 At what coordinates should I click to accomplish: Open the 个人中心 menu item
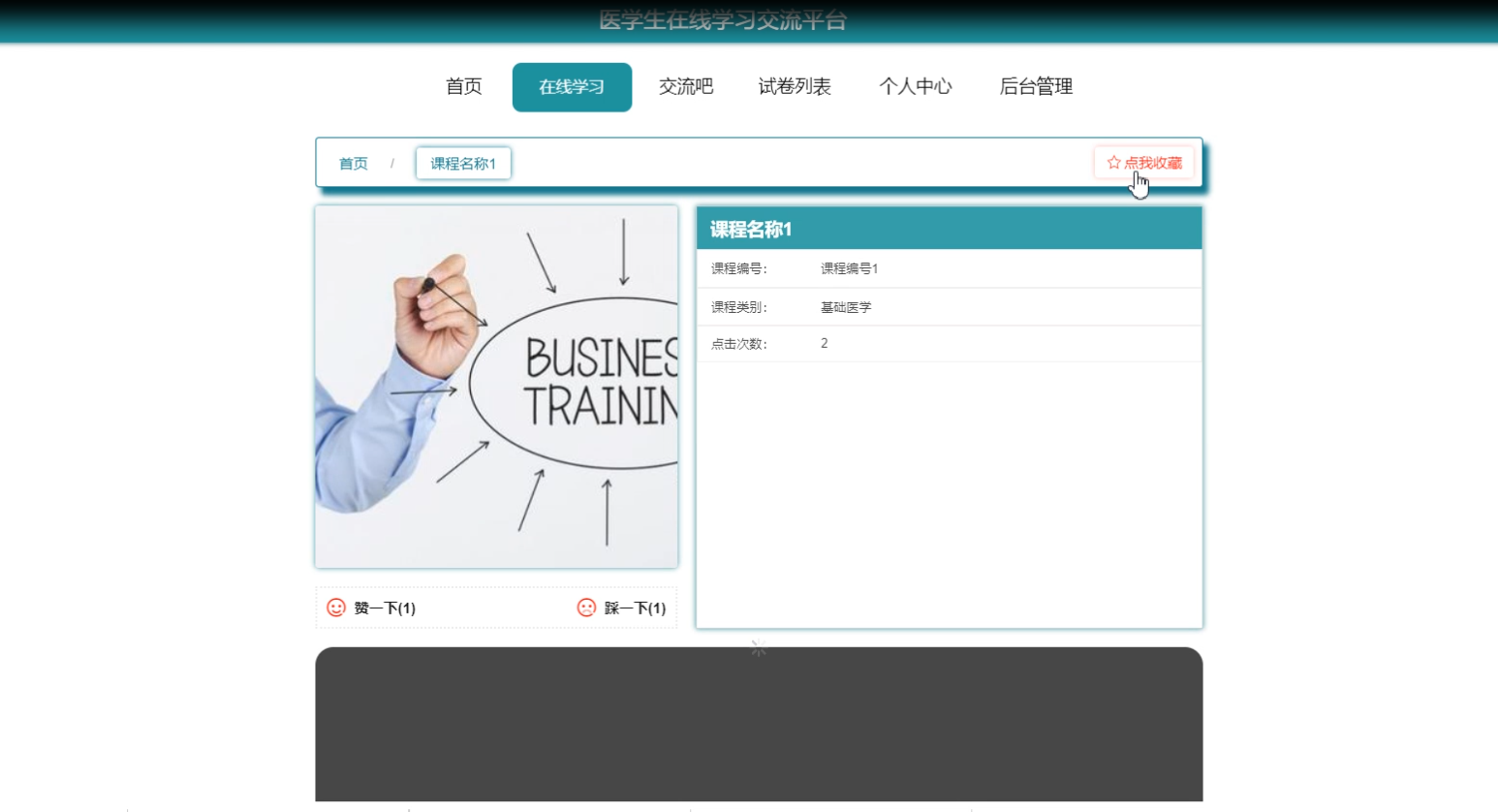click(x=916, y=86)
